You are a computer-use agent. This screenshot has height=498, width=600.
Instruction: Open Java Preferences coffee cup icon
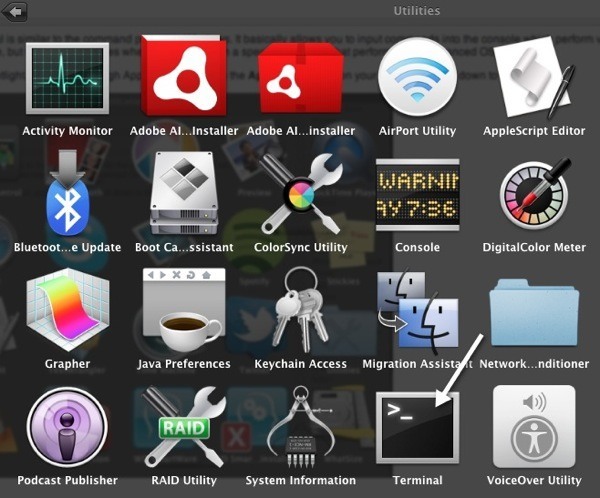(x=184, y=310)
